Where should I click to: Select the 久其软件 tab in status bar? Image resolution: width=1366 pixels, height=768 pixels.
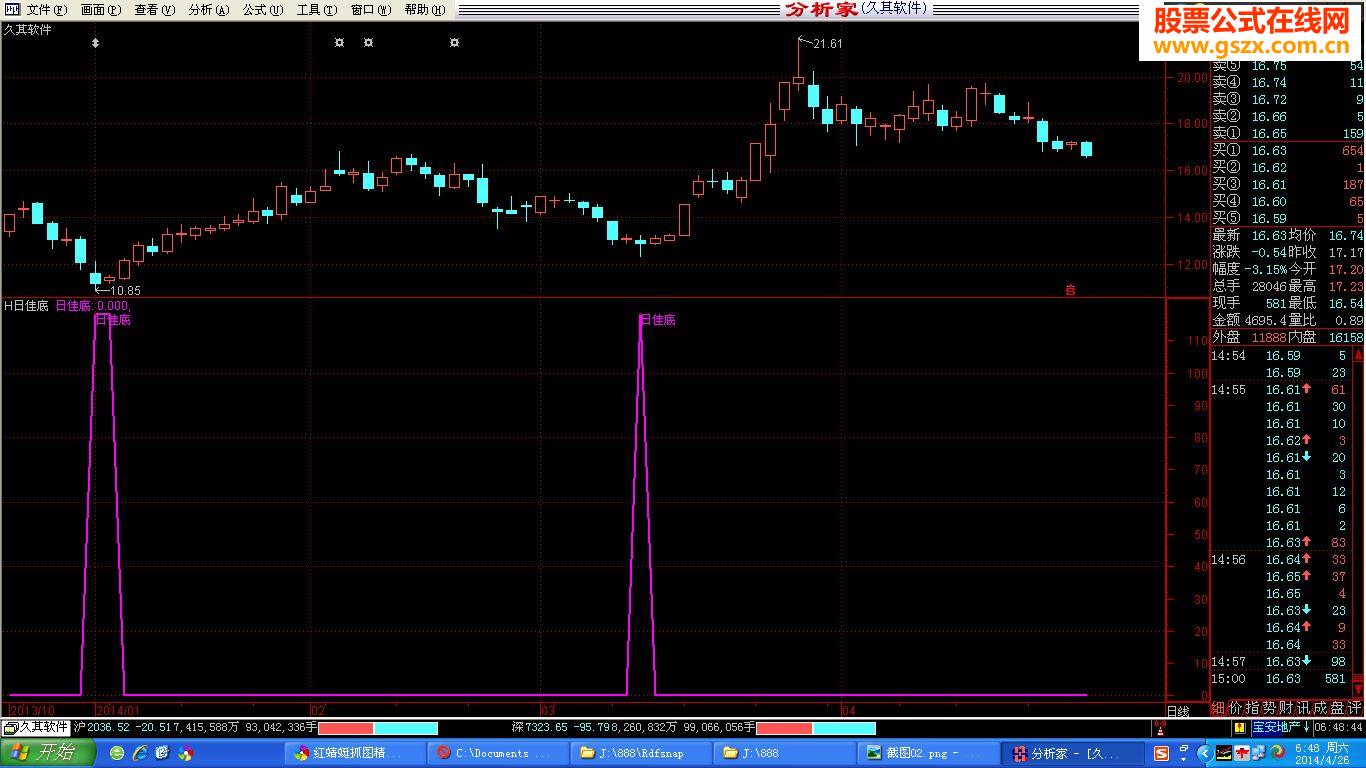coord(37,727)
